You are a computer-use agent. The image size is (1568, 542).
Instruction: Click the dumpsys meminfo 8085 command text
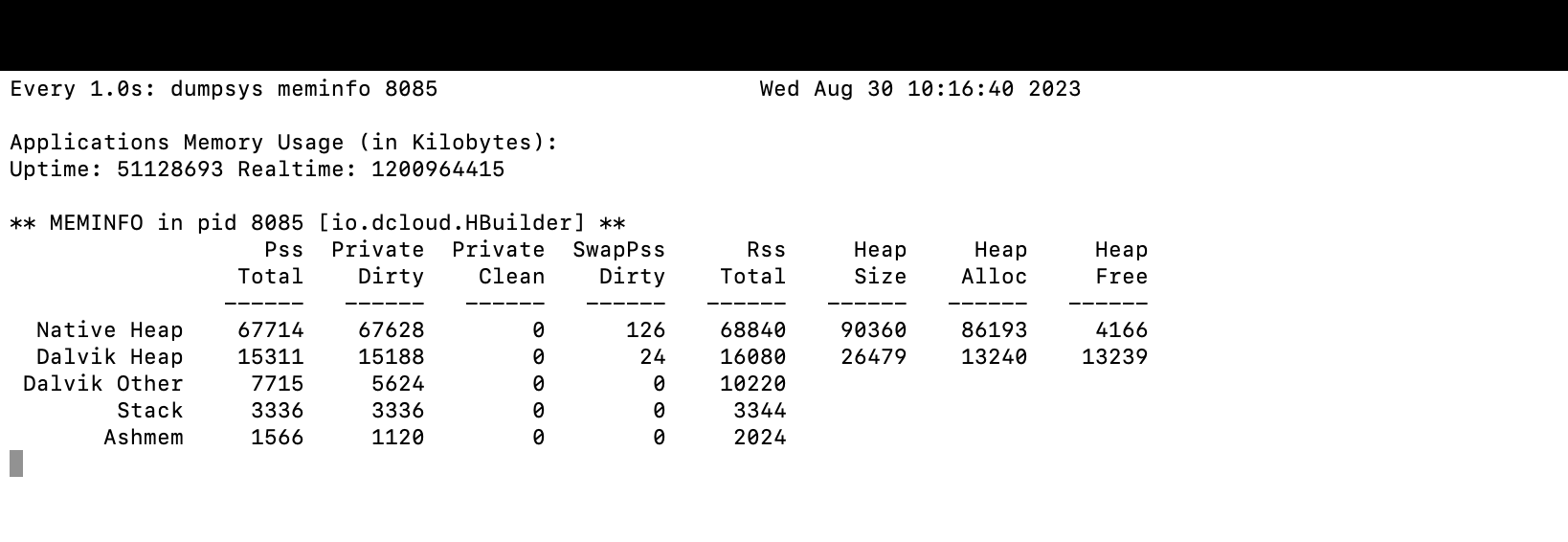click(x=303, y=89)
